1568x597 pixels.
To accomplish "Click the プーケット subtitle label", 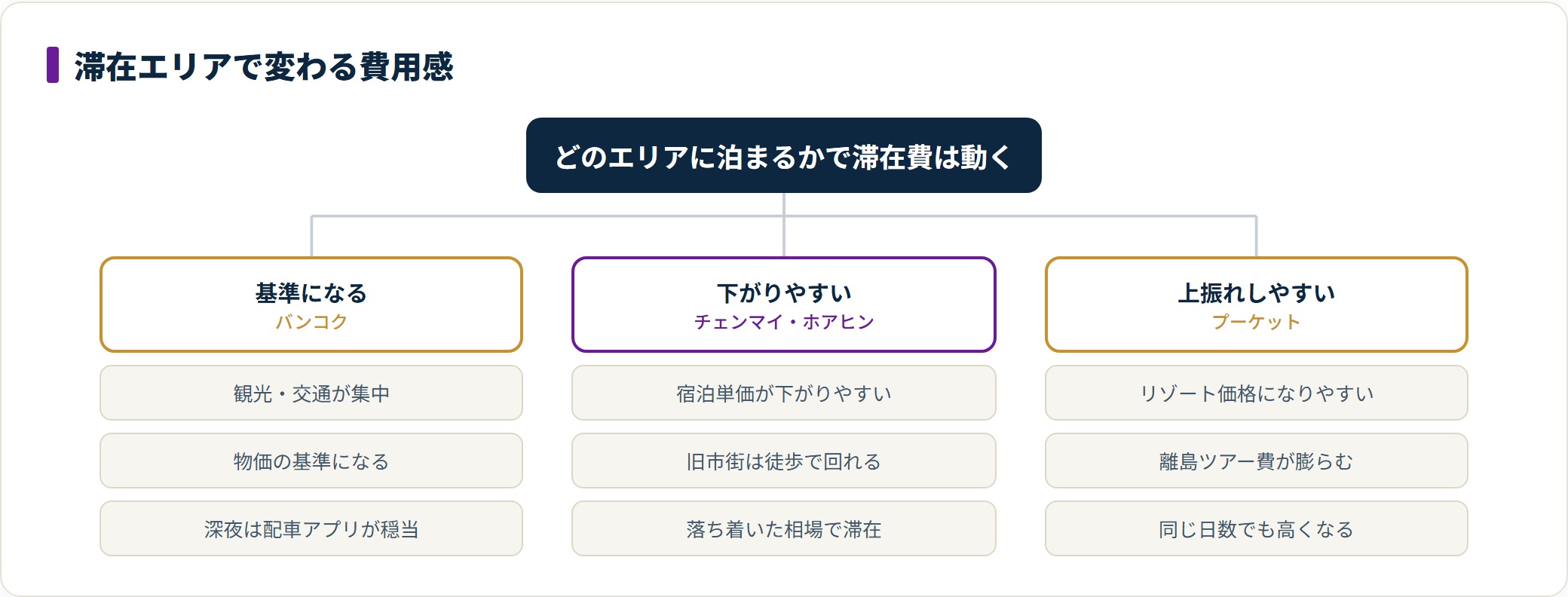I will pos(1257,322).
